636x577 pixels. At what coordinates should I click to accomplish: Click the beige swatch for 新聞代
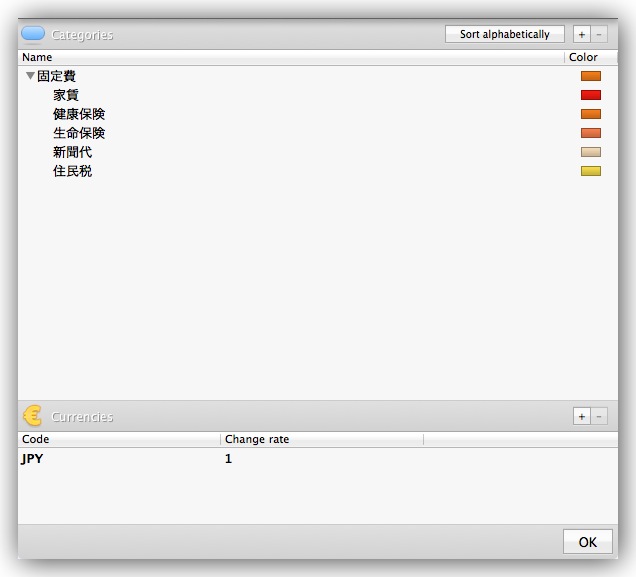point(590,152)
